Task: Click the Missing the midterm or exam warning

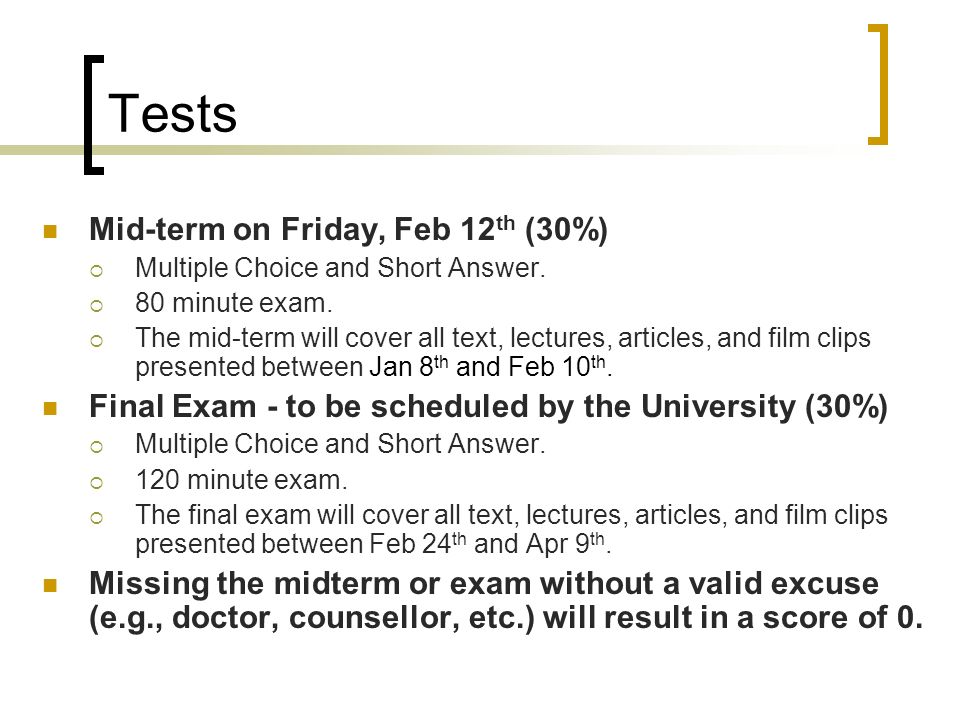Action: point(506,600)
